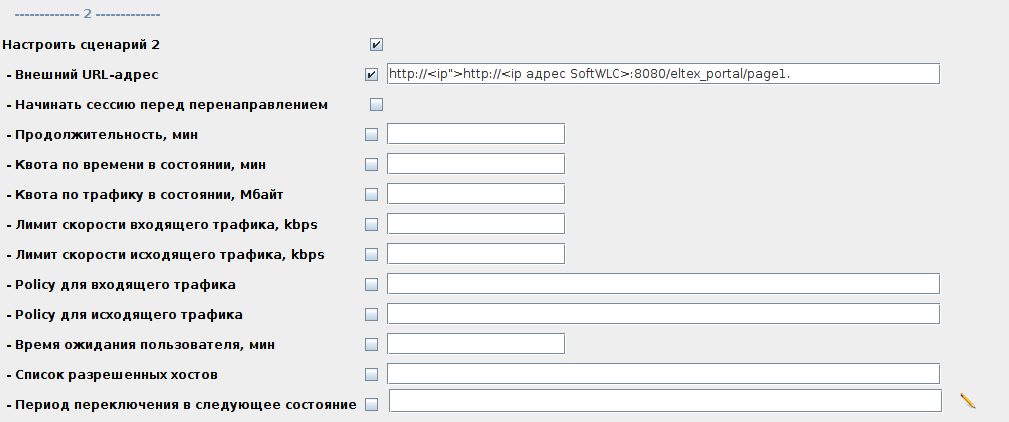
Task: Toggle Лимит скорости исходящего трафика checkbox
Action: [x=372, y=254]
